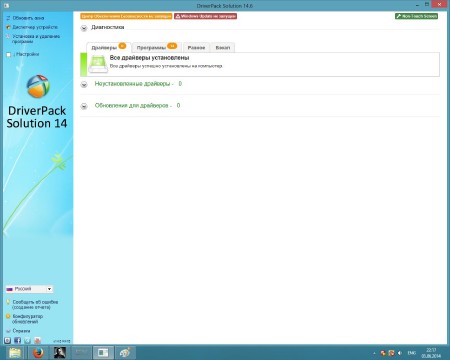Screen dimensions: 450x360
Task: Open the Драйверы tab
Action: tap(109, 47)
